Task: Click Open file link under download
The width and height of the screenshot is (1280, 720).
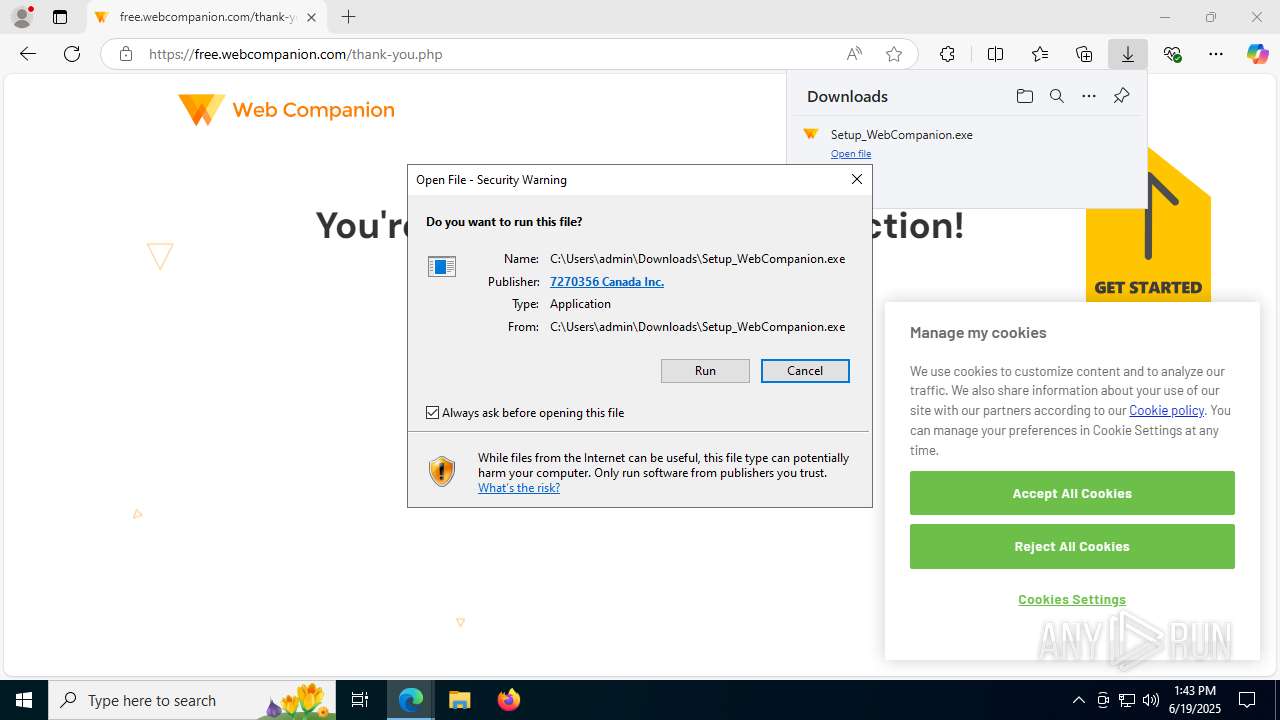Action: point(851,154)
